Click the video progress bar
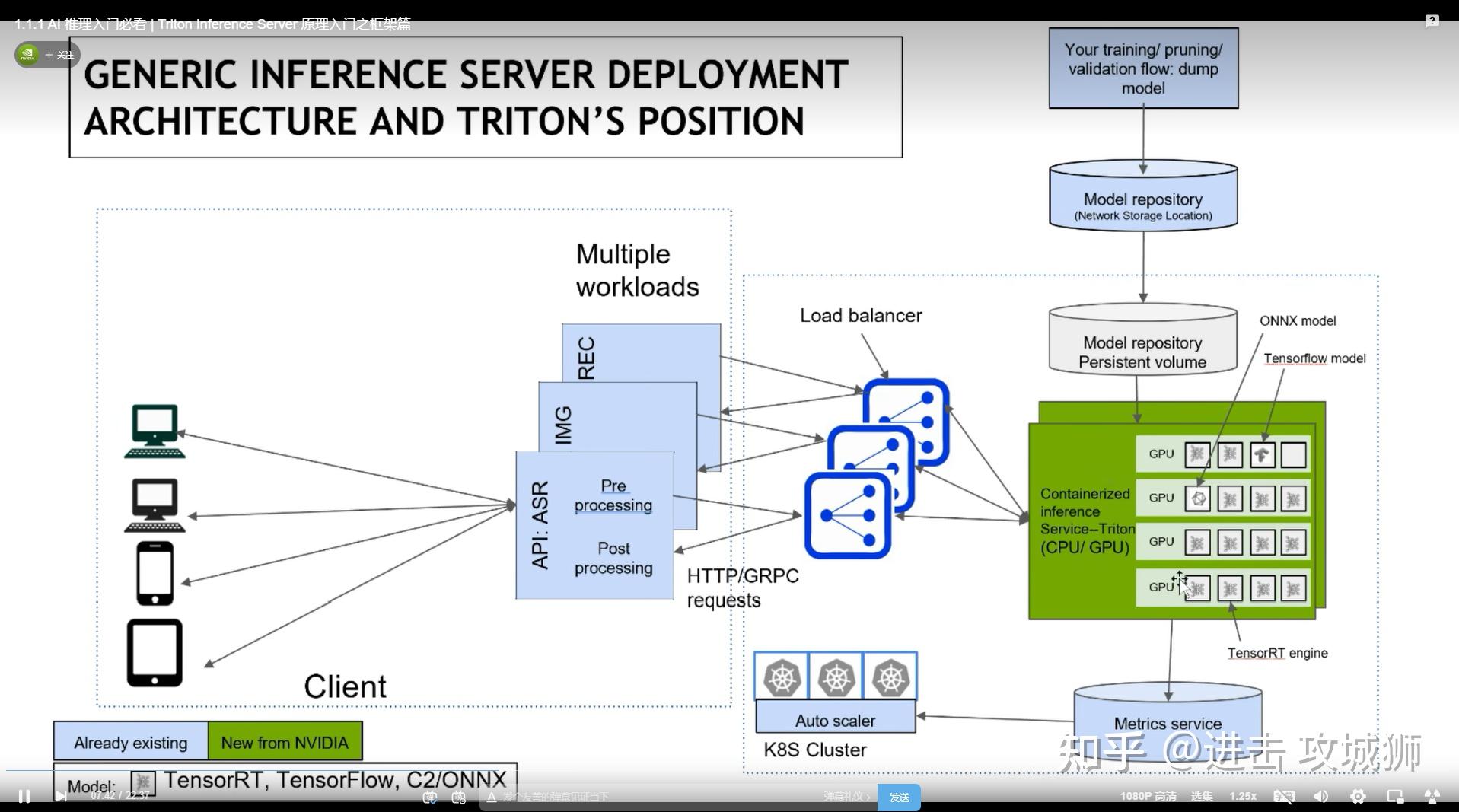Image resolution: width=1459 pixels, height=812 pixels. (x=729, y=785)
